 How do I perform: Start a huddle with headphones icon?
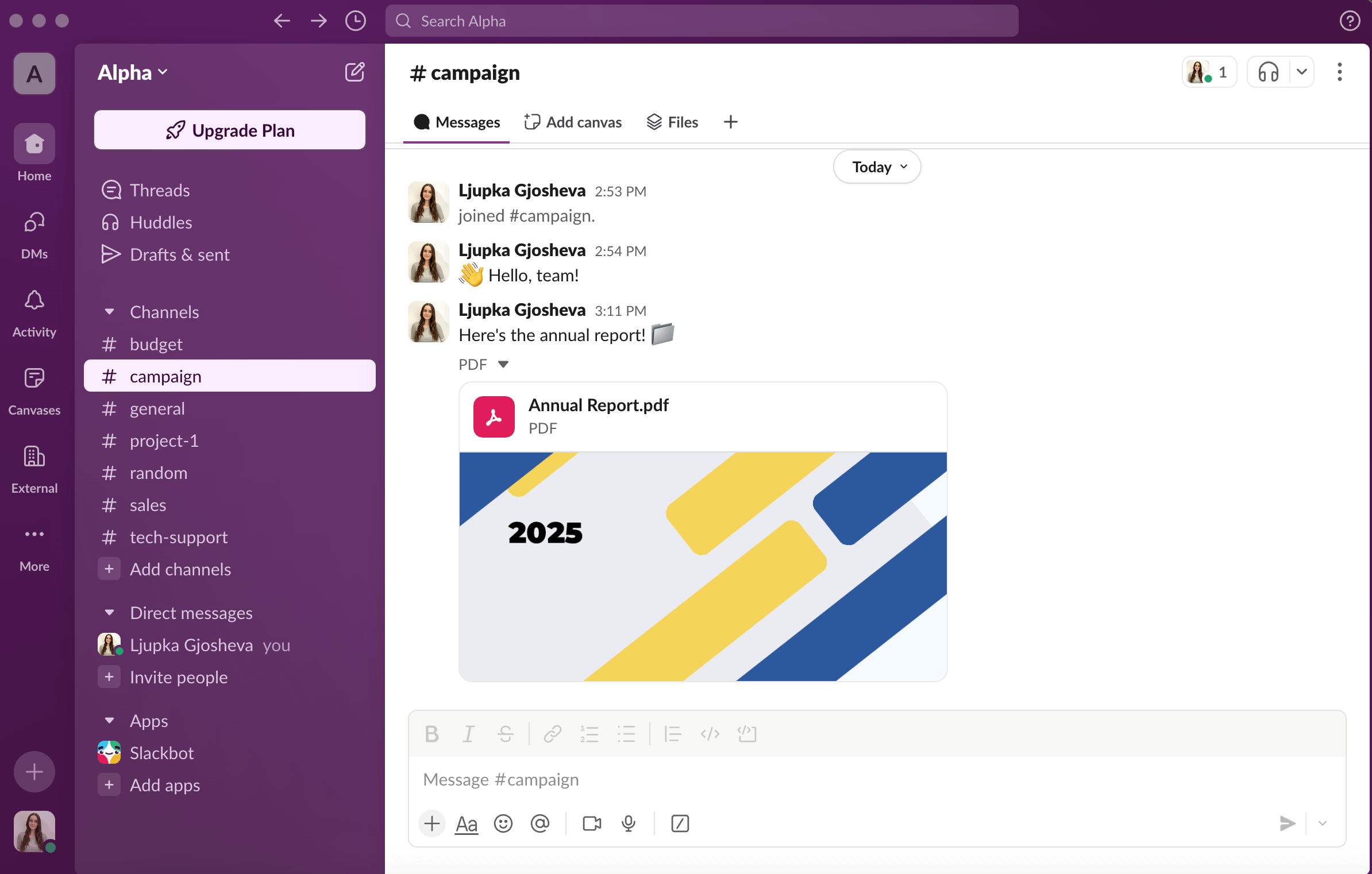tap(1269, 72)
